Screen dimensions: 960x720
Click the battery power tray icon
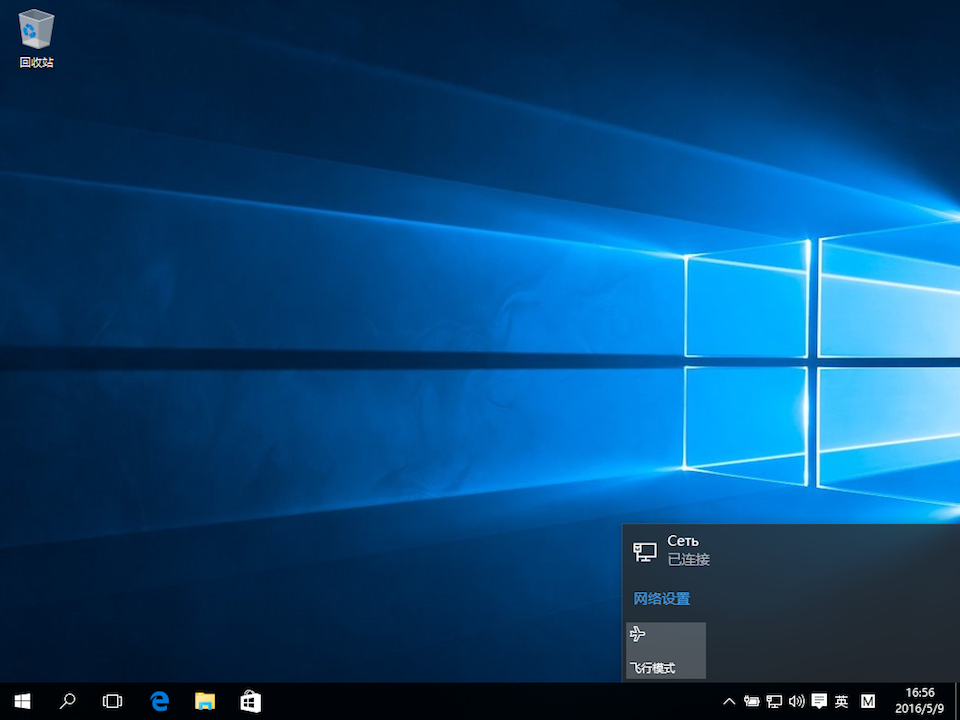pyautogui.click(x=752, y=702)
